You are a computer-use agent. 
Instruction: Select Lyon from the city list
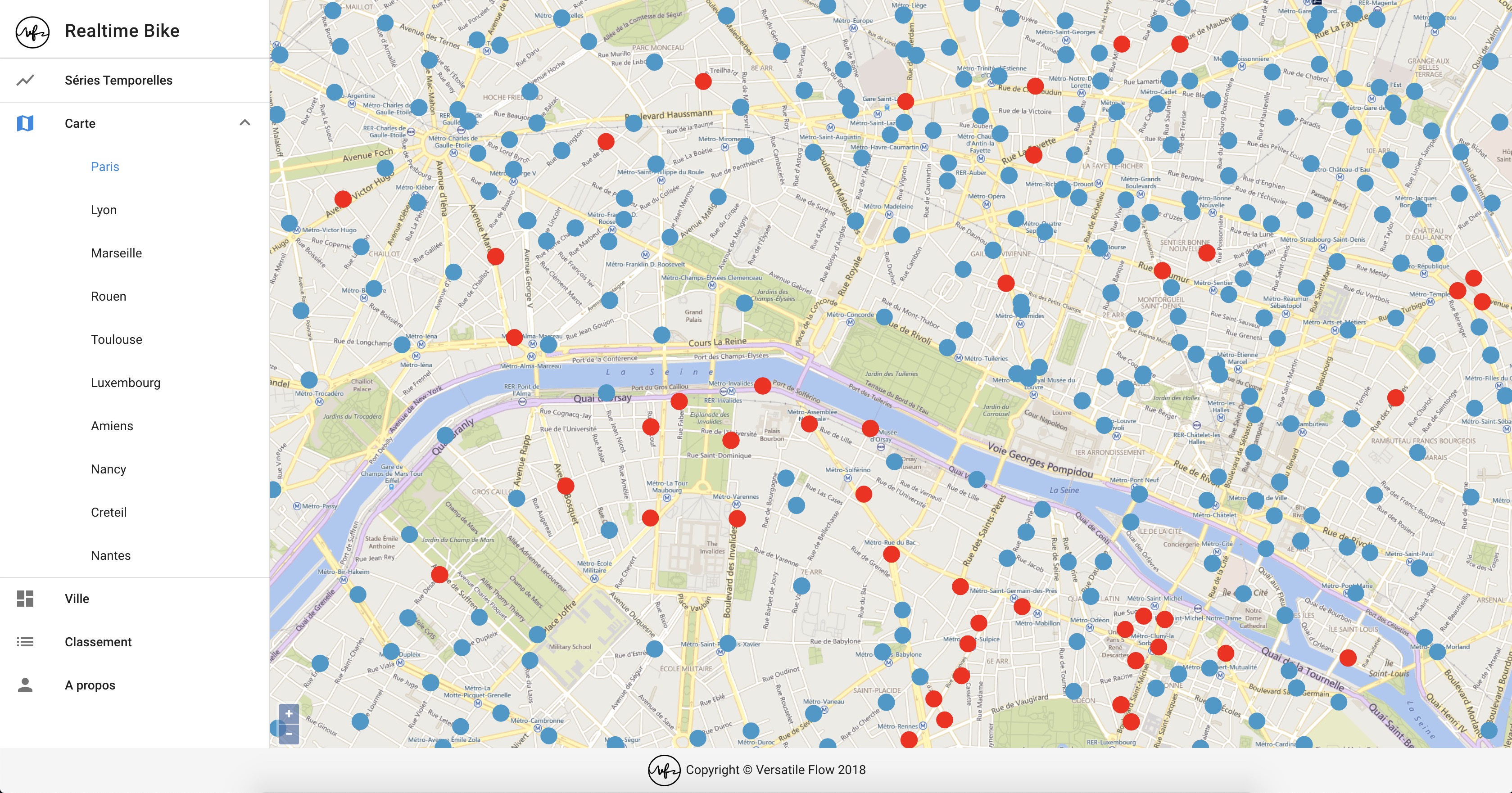tap(104, 210)
